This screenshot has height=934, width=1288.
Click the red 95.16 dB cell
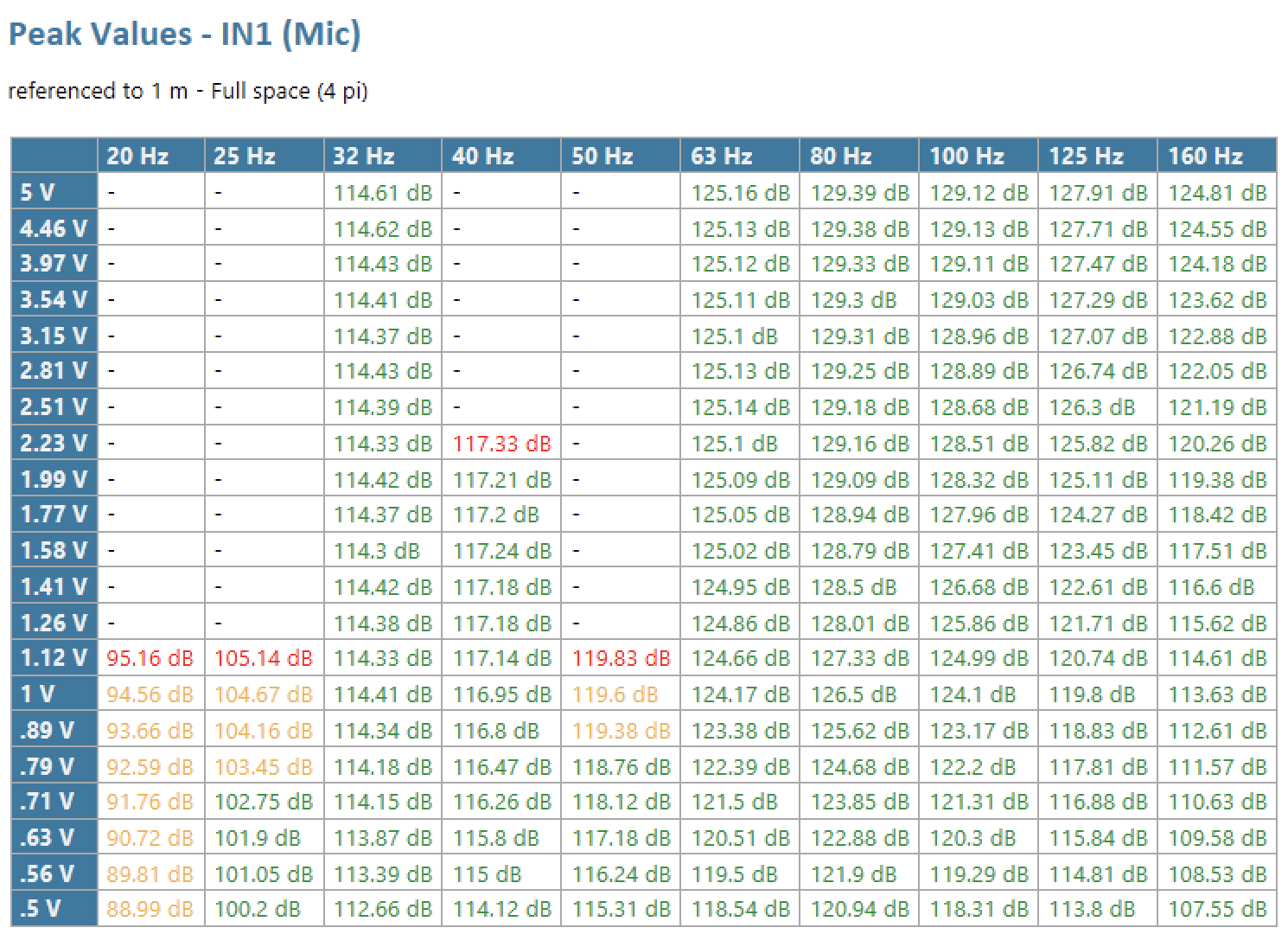click(151, 659)
